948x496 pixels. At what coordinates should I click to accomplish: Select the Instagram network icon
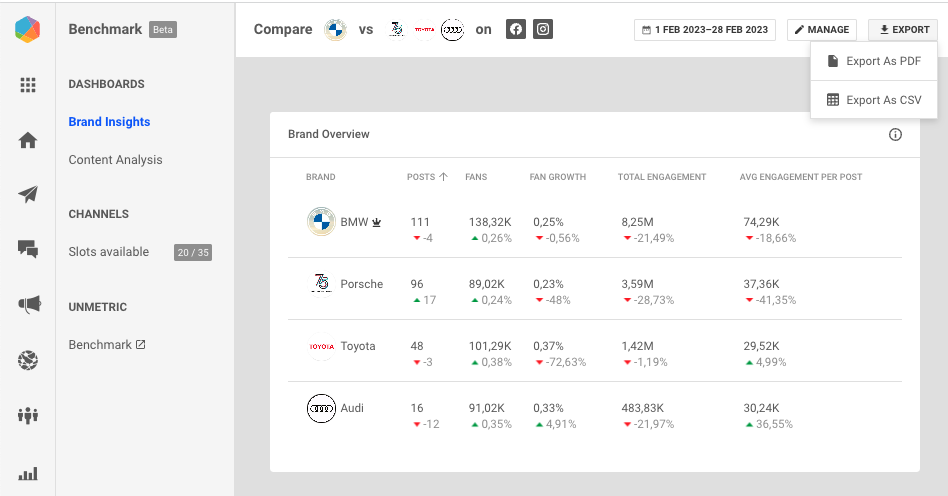point(543,29)
